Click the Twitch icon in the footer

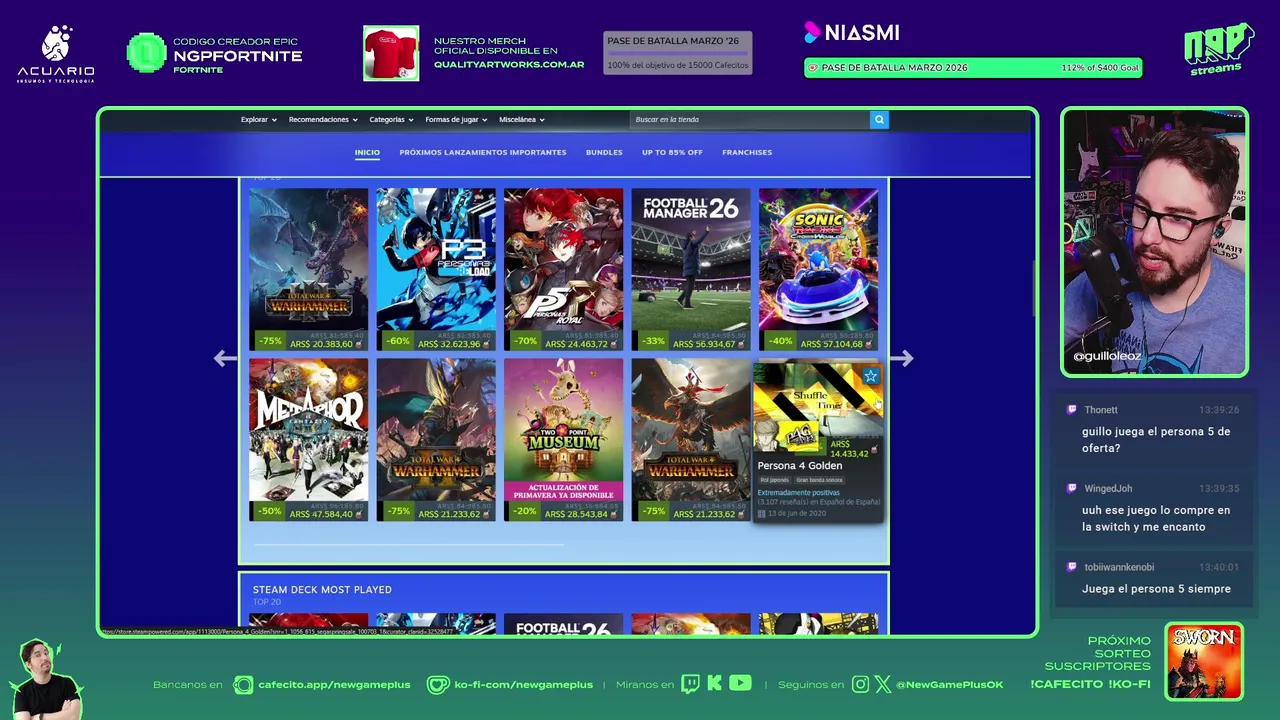point(690,684)
